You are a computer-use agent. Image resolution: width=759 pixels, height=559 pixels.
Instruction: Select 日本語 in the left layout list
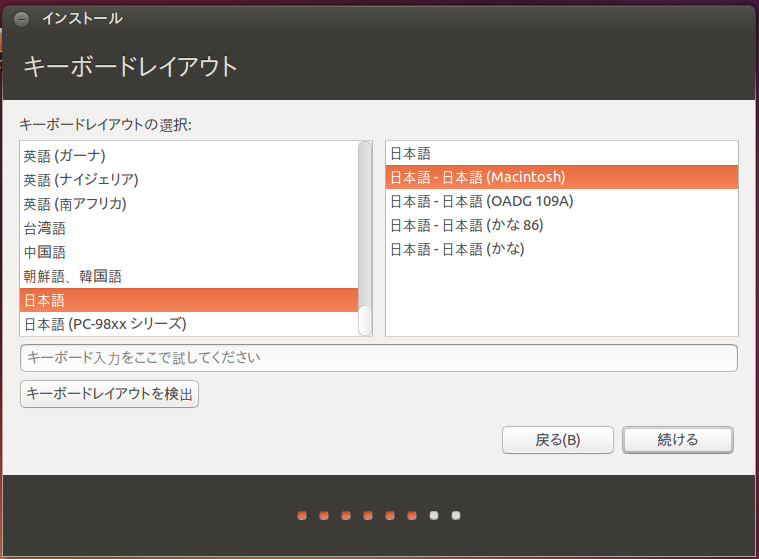189,300
